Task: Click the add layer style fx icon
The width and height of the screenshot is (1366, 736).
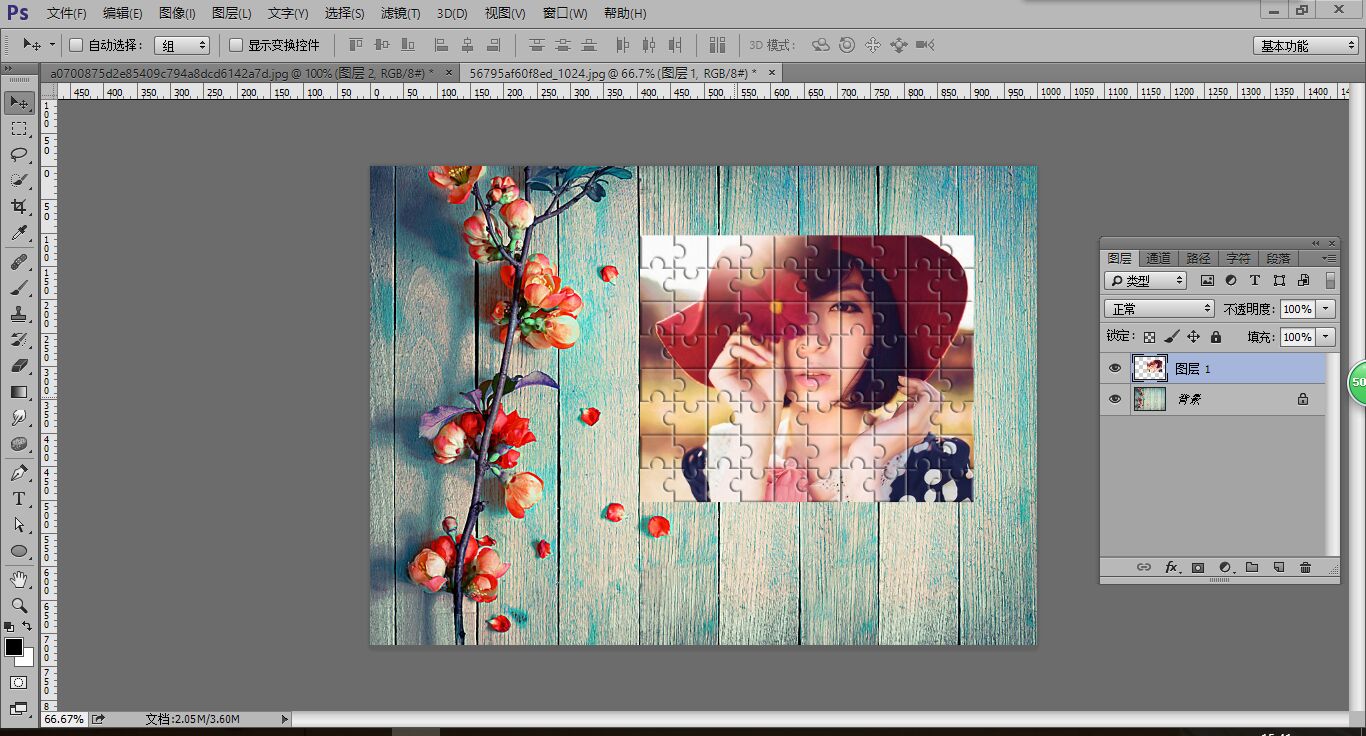Action: (x=1171, y=567)
